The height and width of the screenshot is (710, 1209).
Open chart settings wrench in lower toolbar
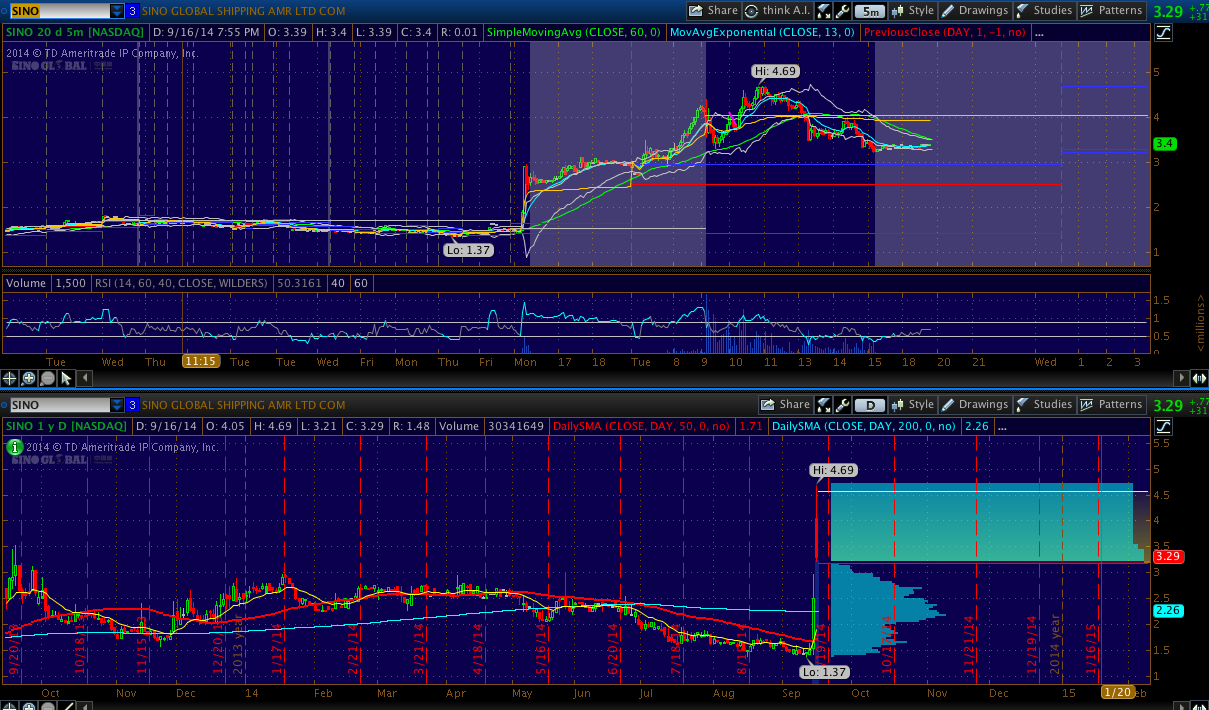(x=842, y=405)
